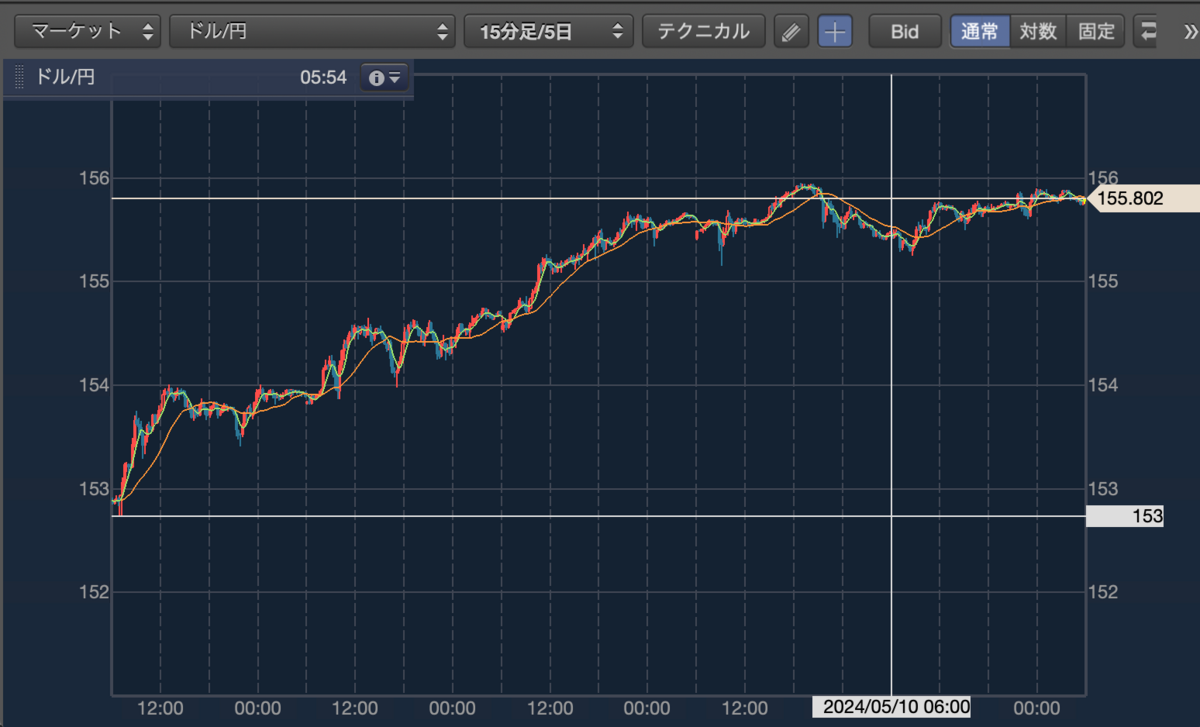Open the マーケット dropdown
Image resolution: width=1200 pixels, height=727 pixels.
[x=89, y=31]
